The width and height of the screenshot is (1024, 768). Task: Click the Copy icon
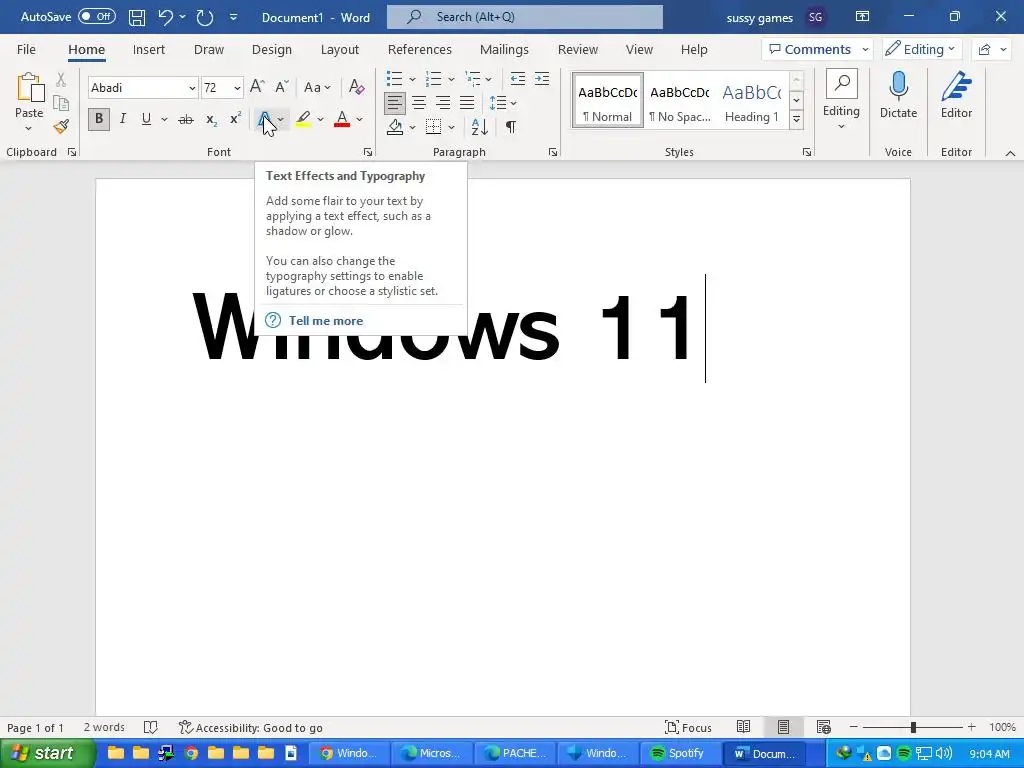point(61,103)
